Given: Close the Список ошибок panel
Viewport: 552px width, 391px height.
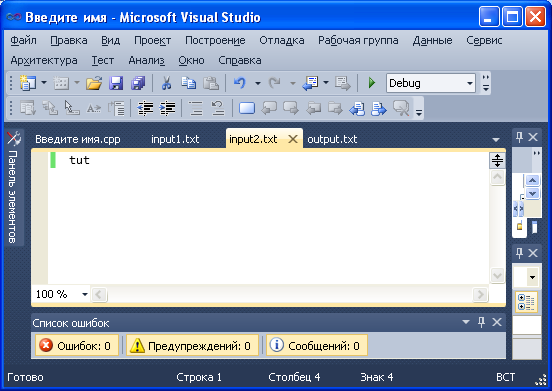Looking at the screenshot, I should pos(497,322).
